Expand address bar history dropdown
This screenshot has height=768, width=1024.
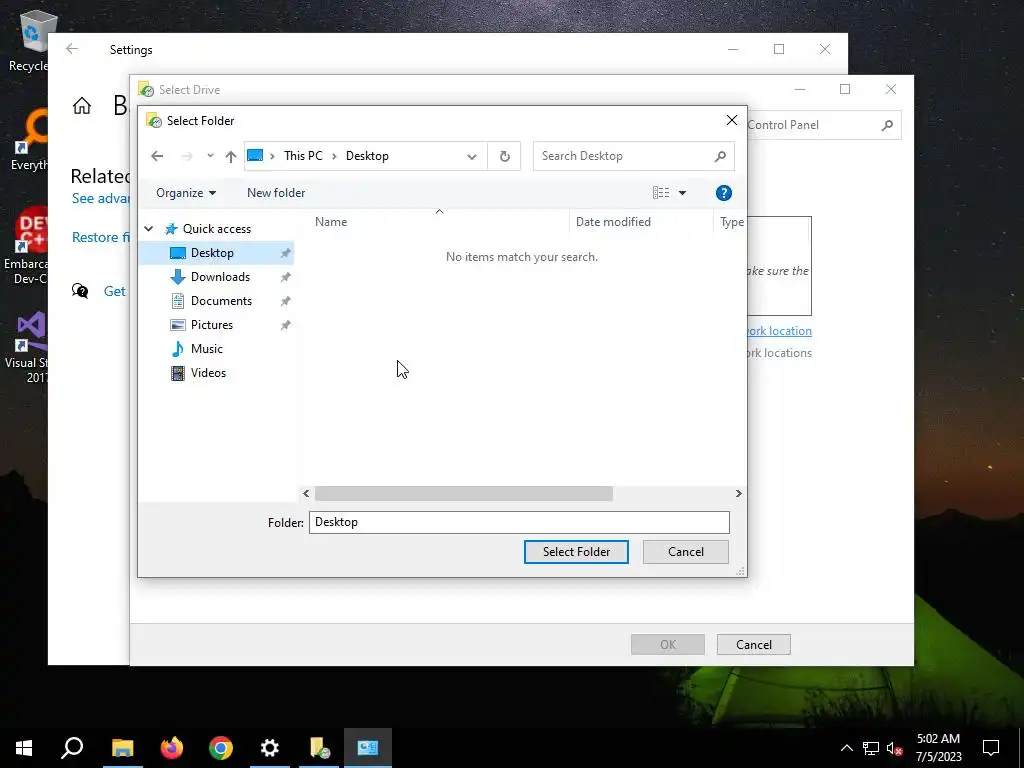pyautogui.click(x=472, y=156)
